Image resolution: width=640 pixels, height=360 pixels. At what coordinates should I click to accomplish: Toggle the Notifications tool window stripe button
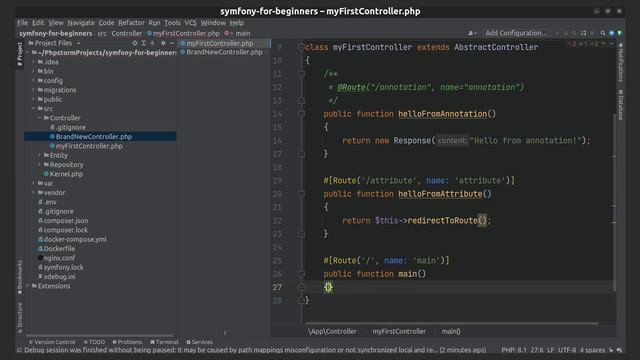(x=620, y=62)
